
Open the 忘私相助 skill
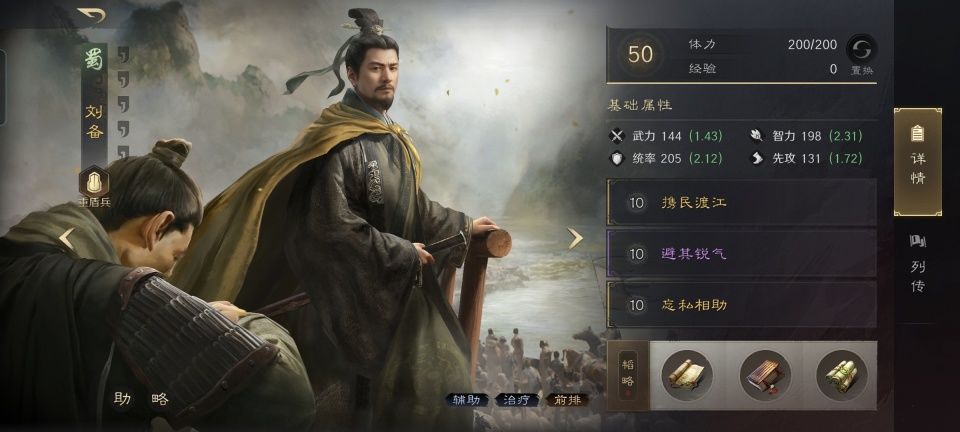(x=741, y=304)
